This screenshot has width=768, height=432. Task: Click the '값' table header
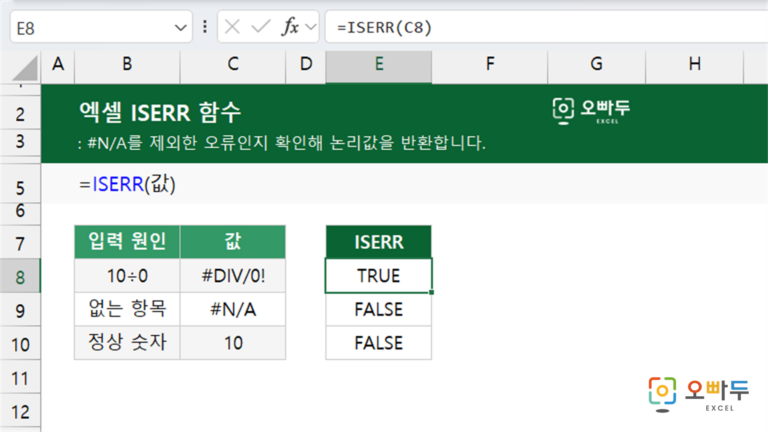[x=233, y=242]
